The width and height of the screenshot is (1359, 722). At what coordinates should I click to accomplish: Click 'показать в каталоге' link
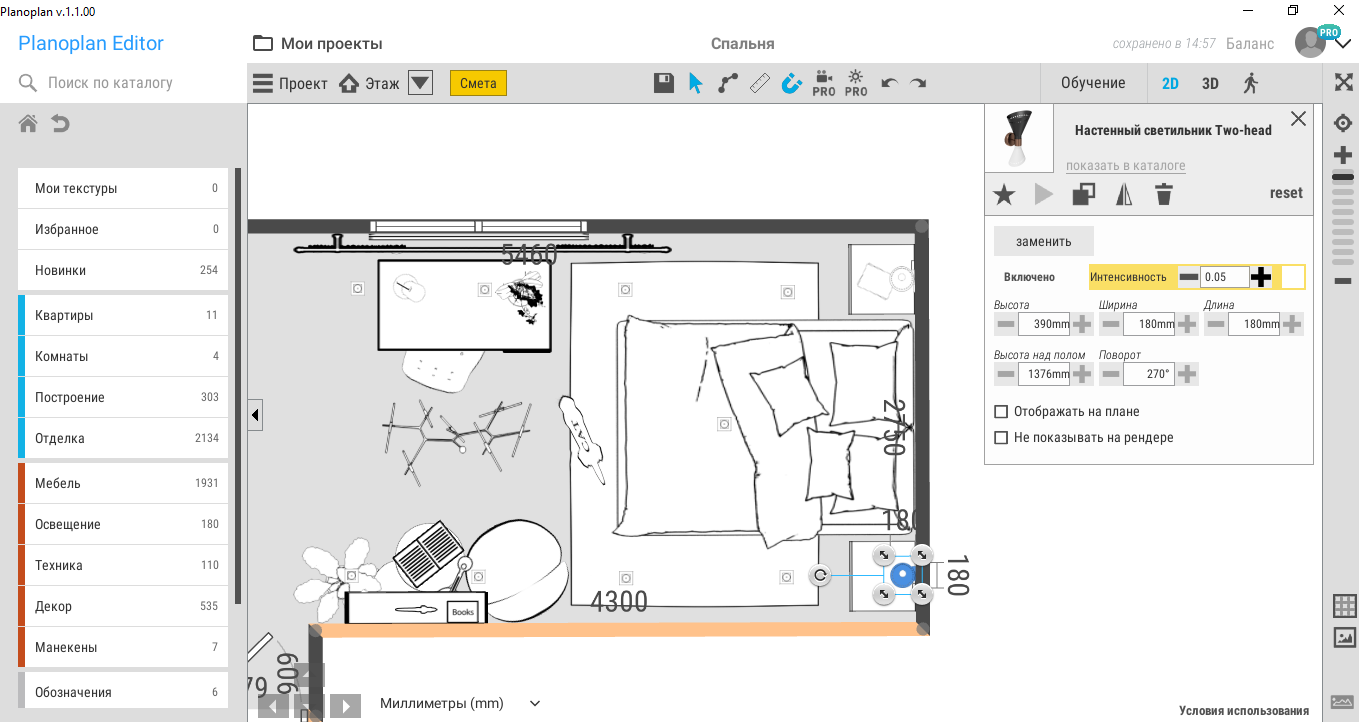tap(1126, 166)
